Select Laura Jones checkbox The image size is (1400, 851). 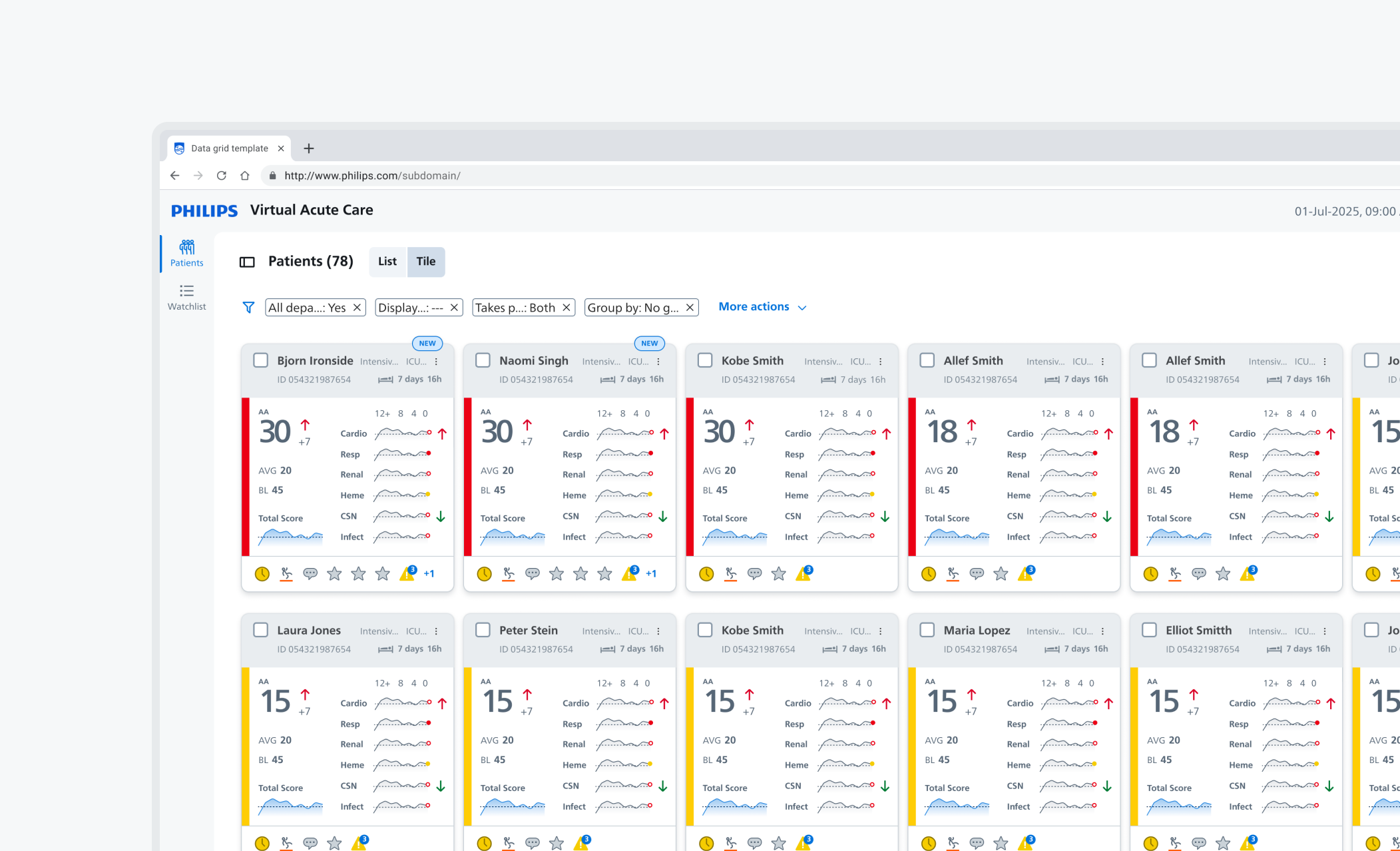261,630
